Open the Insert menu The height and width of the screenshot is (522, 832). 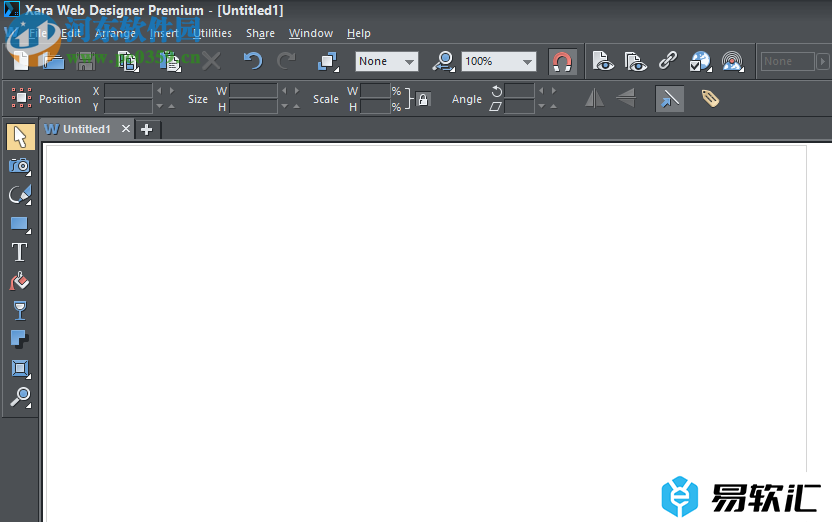164,33
